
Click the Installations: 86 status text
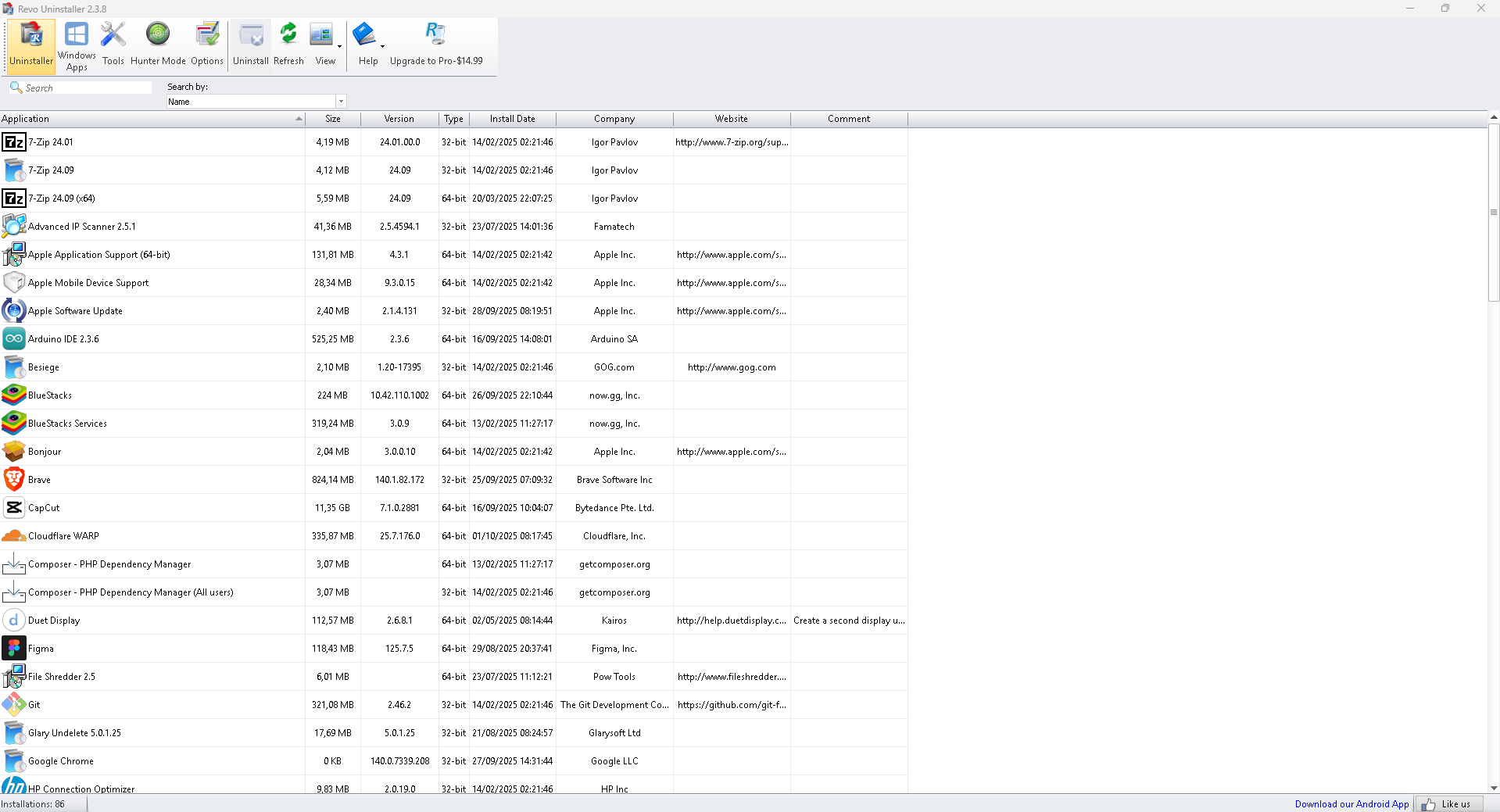click(33, 804)
